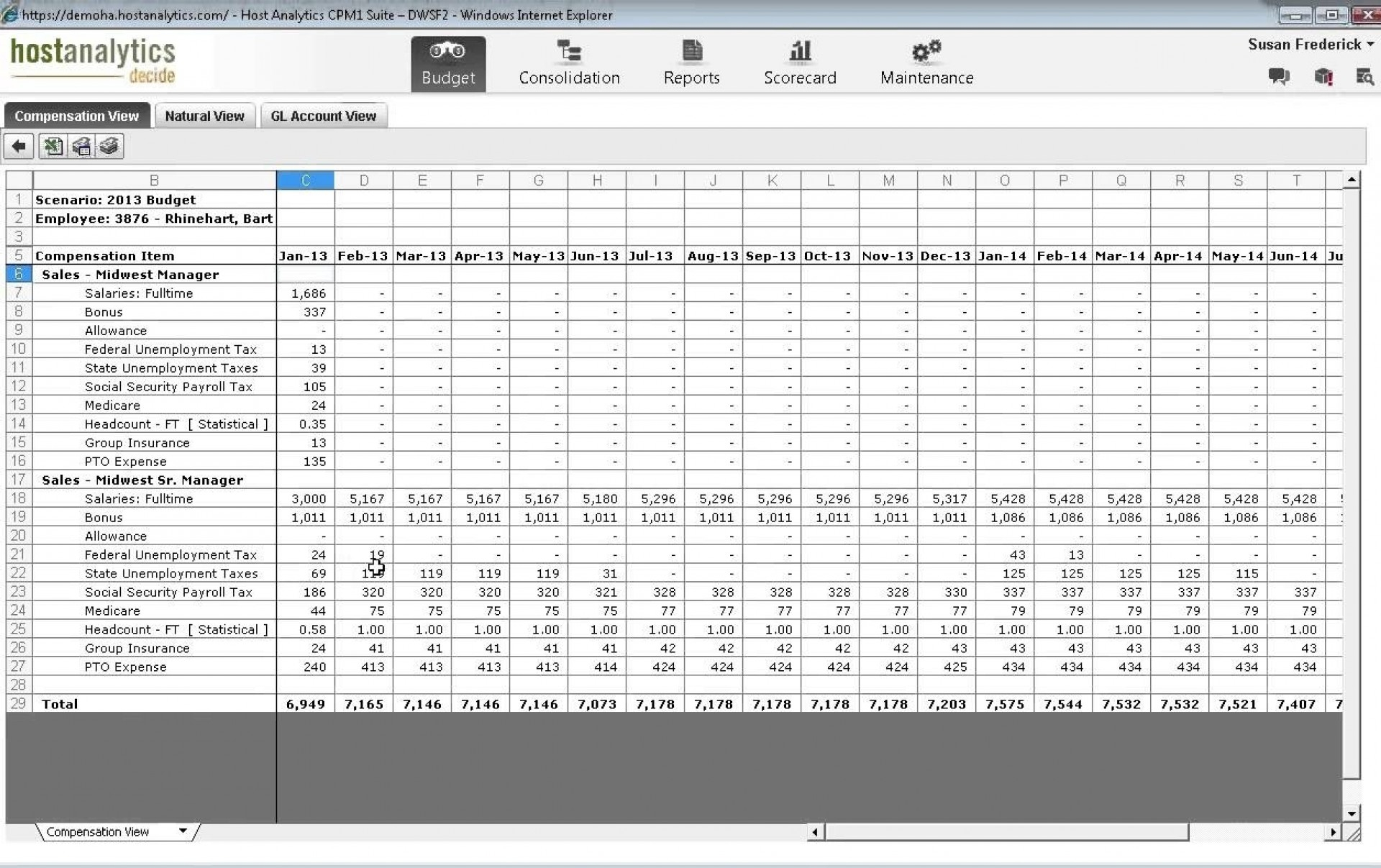Switch to GL Account View
Image resolution: width=1381 pixels, height=868 pixels.
click(x=322, y=115)
